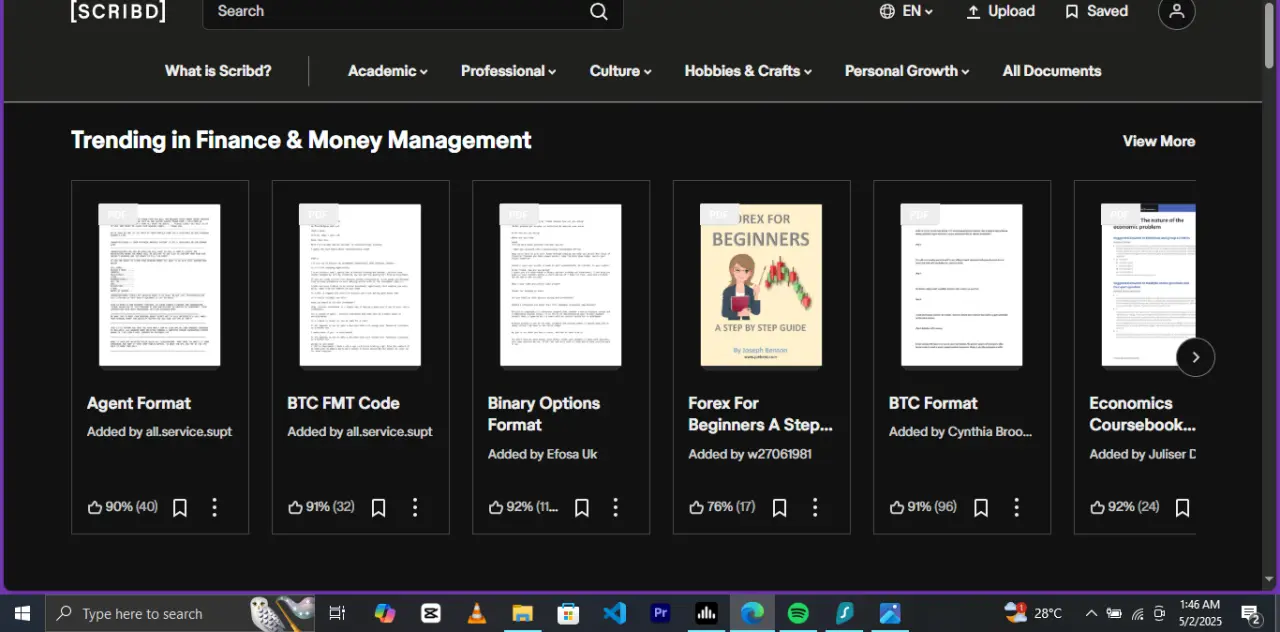
Task: Click thumbs-up on BTC FMT Code card
Action: [x=295, y=507]
